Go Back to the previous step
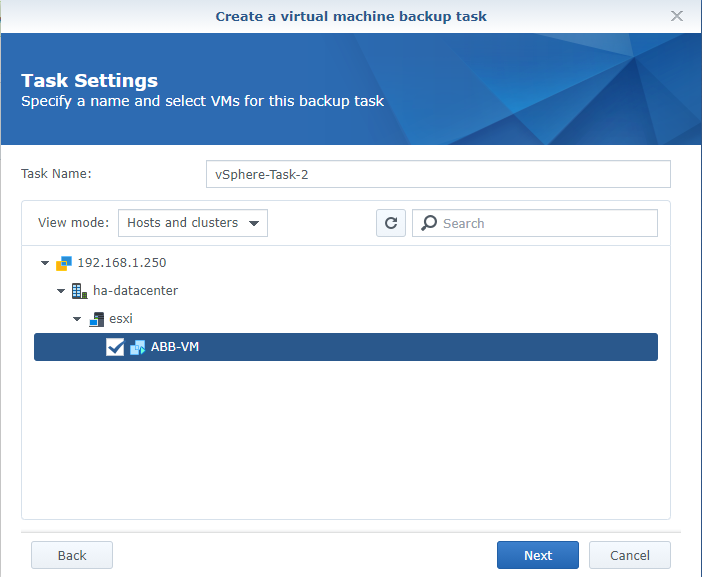This screenshot has width=702, height=577. [x=72, y=555]
